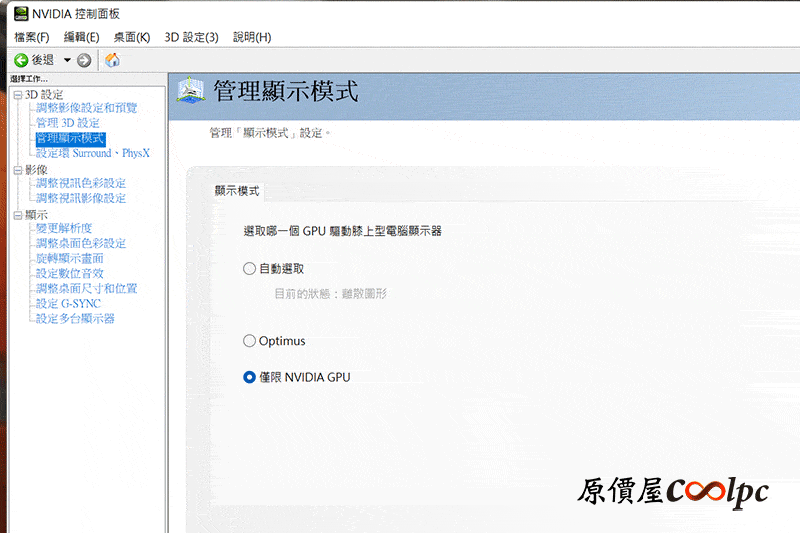Open 設定多台顯示器 page
Image resolution: width=800 pixels, height=533 pixels.
pos(75,318)
